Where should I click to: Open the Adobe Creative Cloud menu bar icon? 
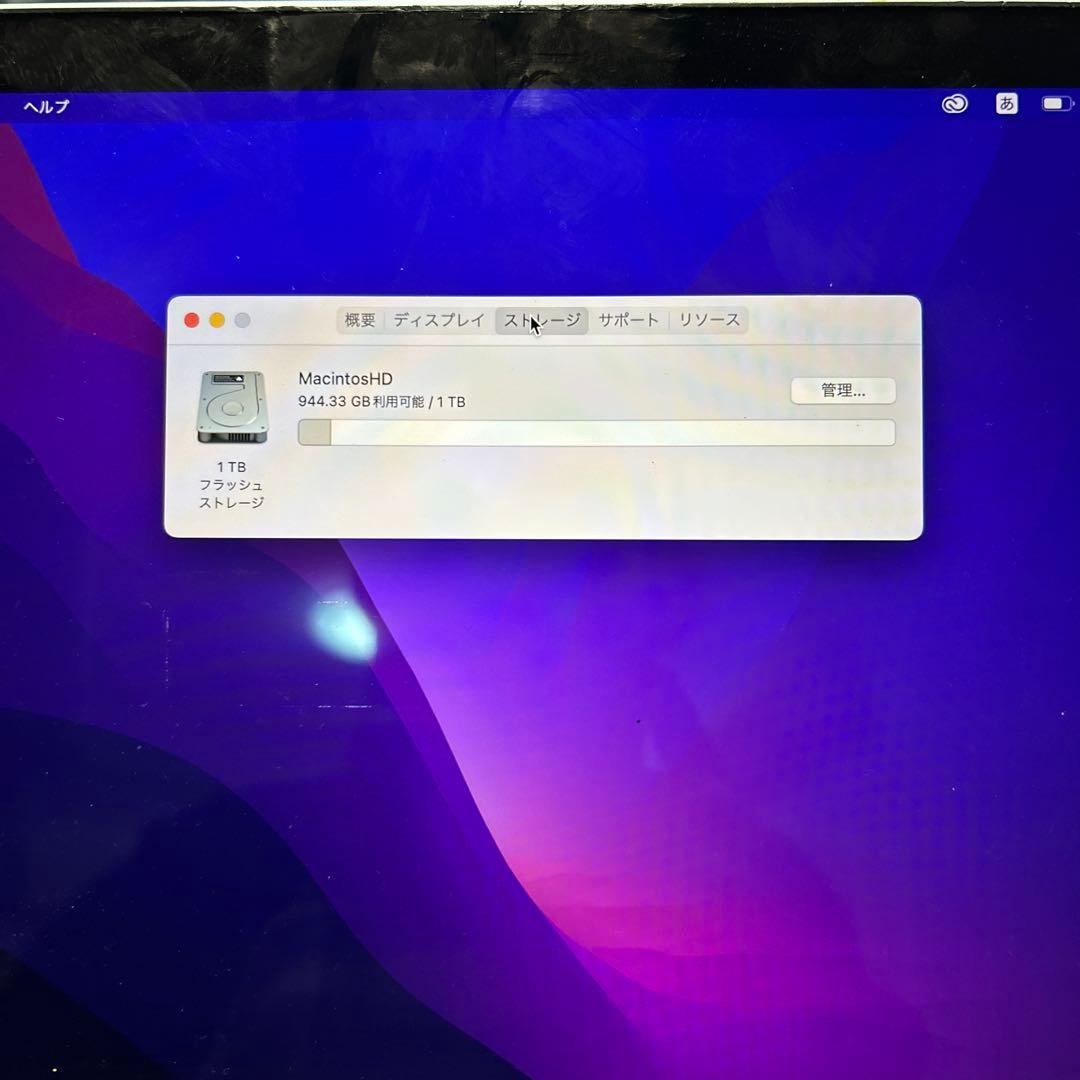(957, 103)
